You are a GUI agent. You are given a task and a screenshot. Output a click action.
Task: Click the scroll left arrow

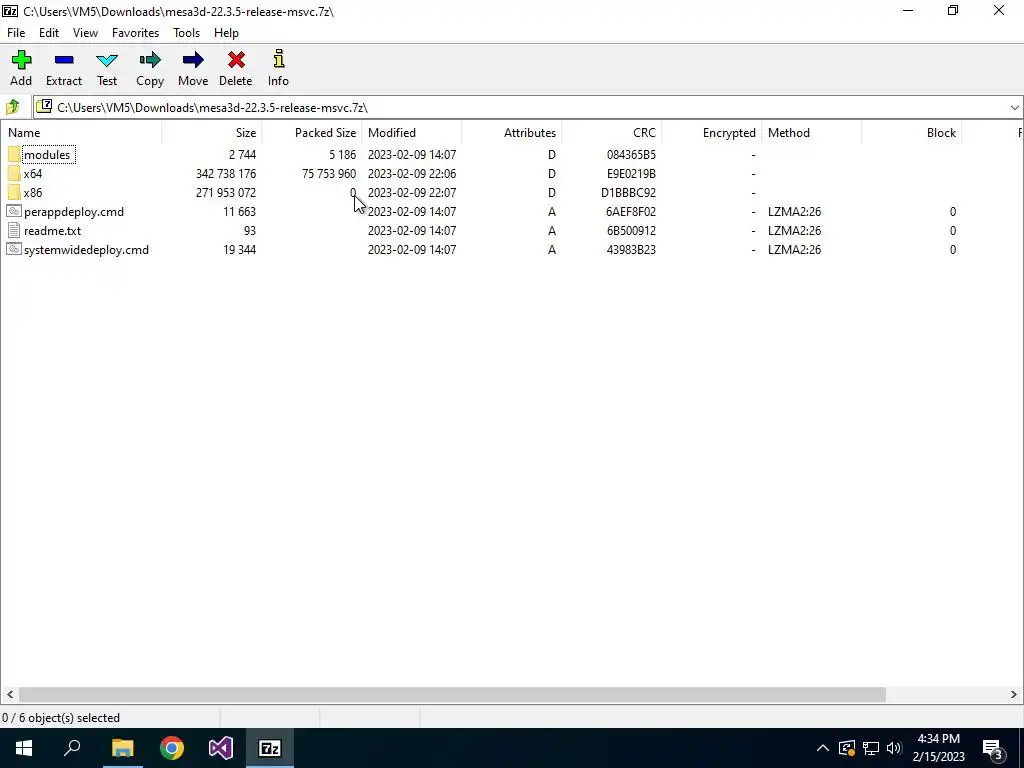[x=9, y=694]
